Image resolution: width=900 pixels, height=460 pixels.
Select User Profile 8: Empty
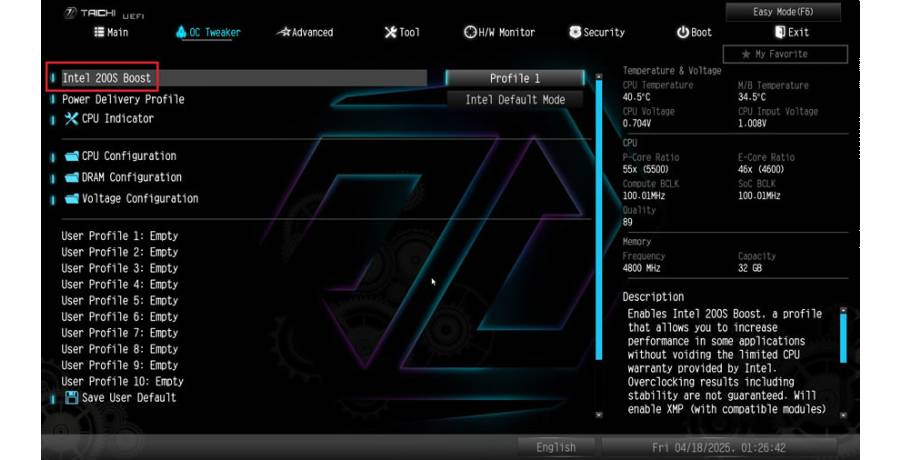pos(120,349)
